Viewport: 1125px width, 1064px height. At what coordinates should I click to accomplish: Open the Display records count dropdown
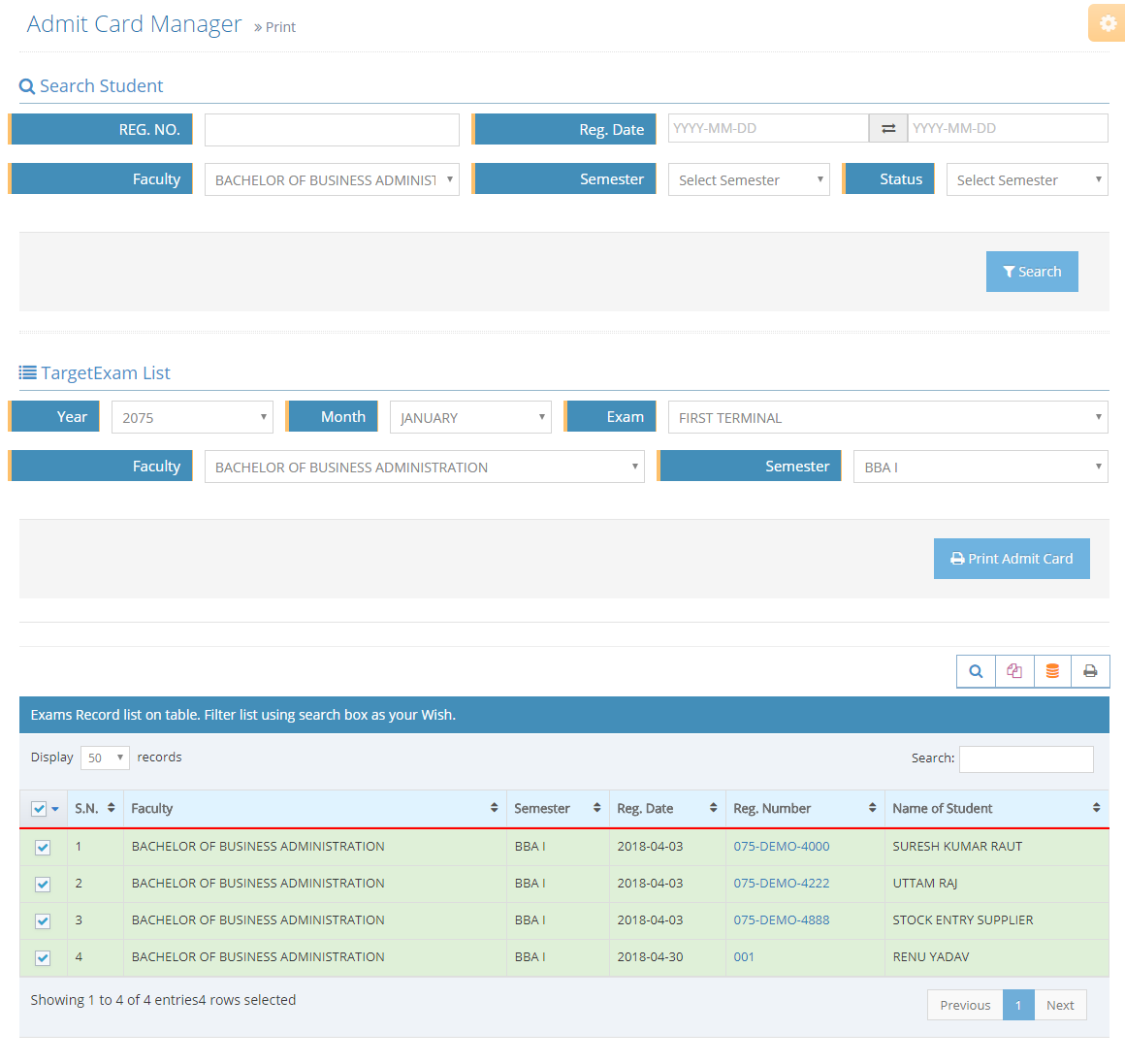(105, 758)
